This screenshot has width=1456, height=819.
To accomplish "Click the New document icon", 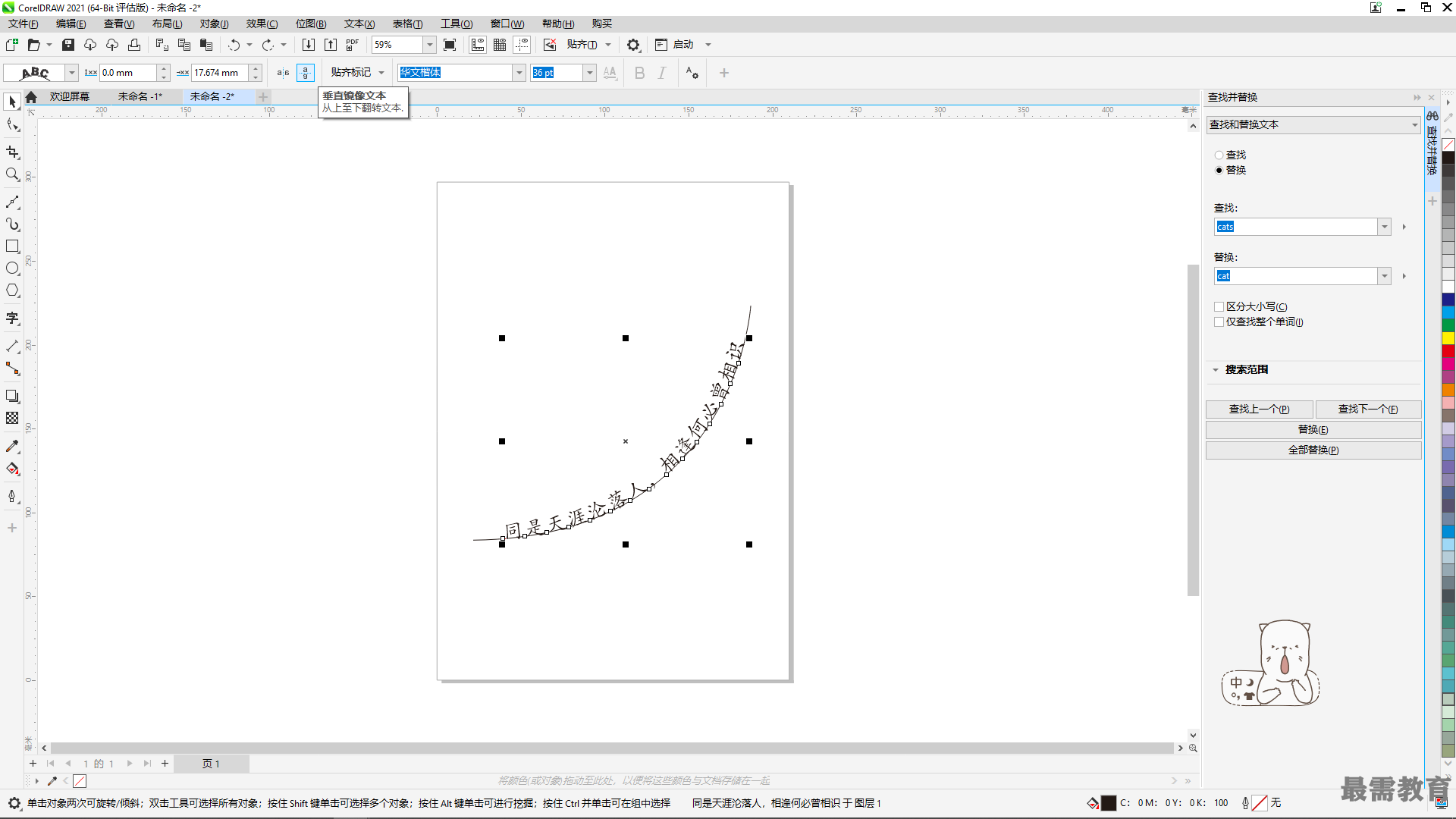I will (12, 45).
